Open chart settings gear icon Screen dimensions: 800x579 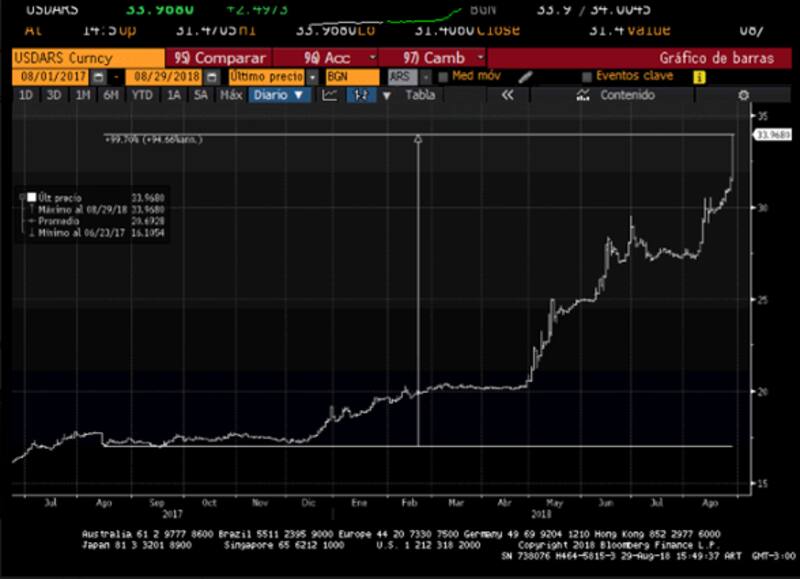[x=743, y=95]
